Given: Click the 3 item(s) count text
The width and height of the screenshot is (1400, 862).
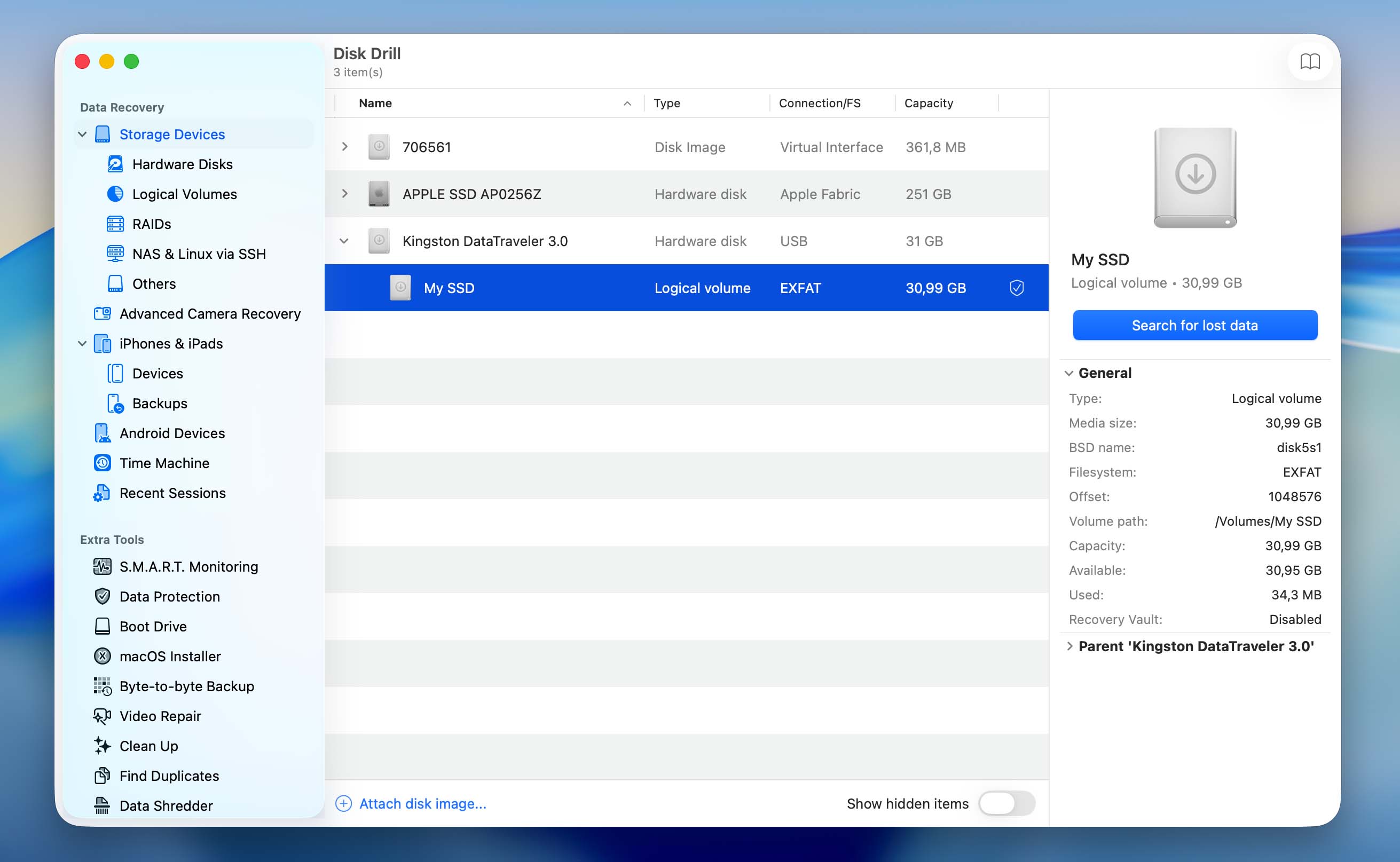Looking at the screenshot, I should (358, 73).
